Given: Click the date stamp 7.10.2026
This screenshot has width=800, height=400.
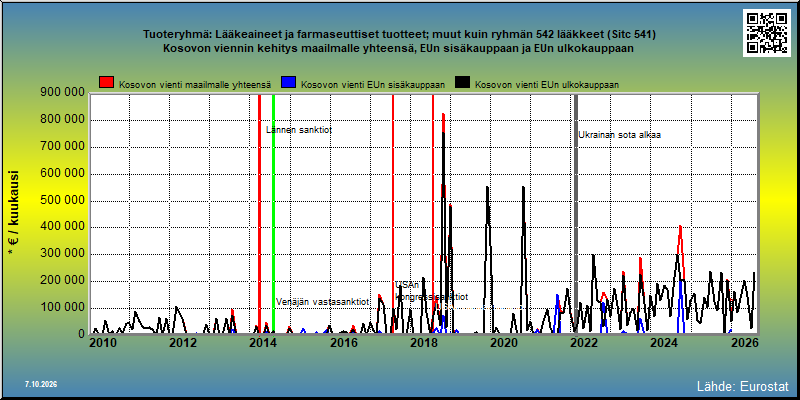Looking at the screenshot, I should coord(41,384).
